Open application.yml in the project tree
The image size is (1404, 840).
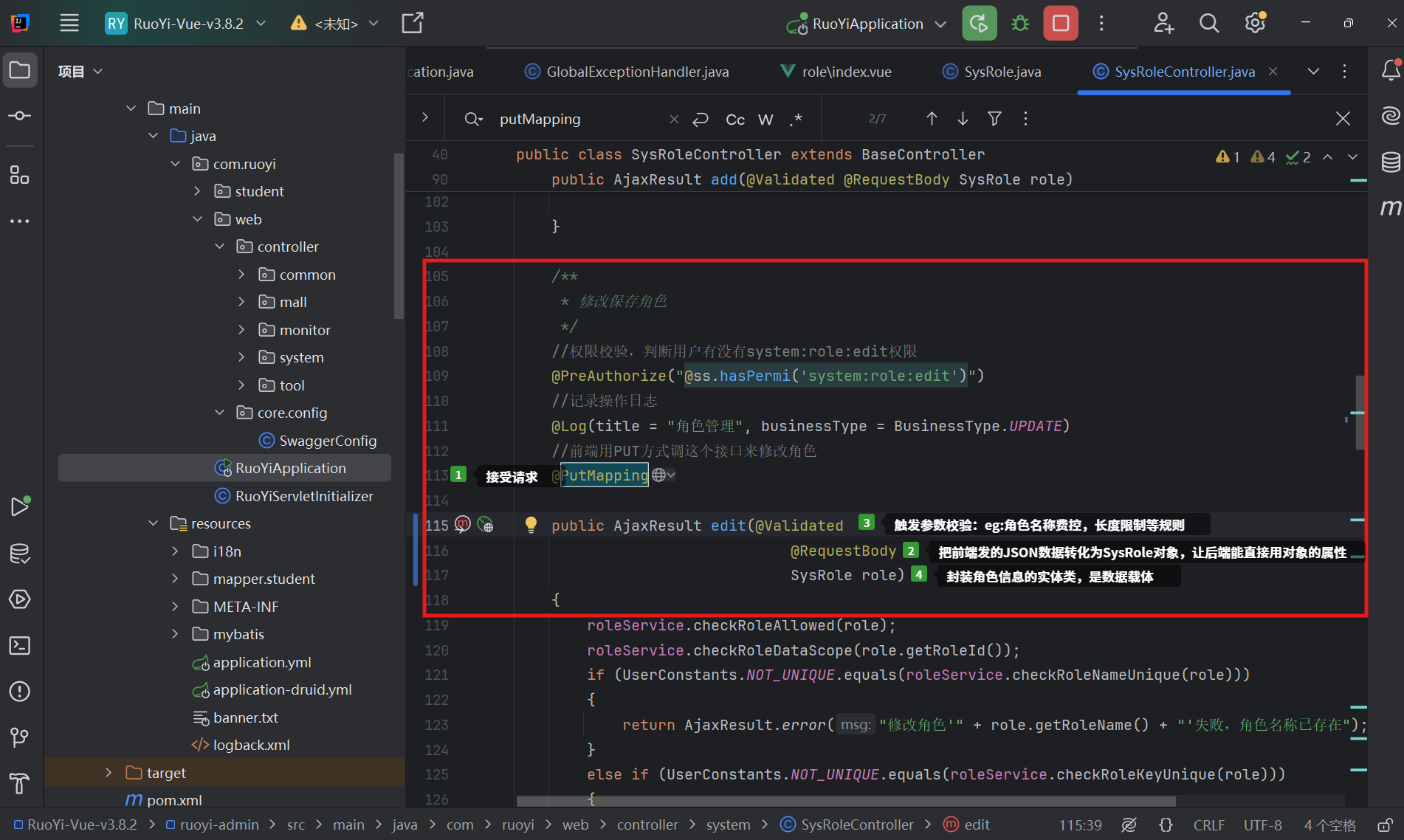tap(252, 662)
